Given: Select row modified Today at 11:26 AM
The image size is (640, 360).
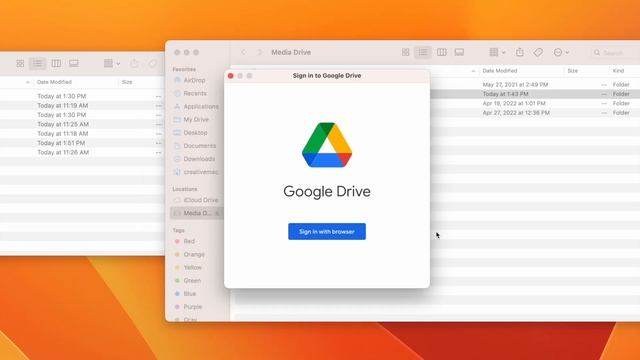Looking at the screenshot, I should (x=82, y=152).
